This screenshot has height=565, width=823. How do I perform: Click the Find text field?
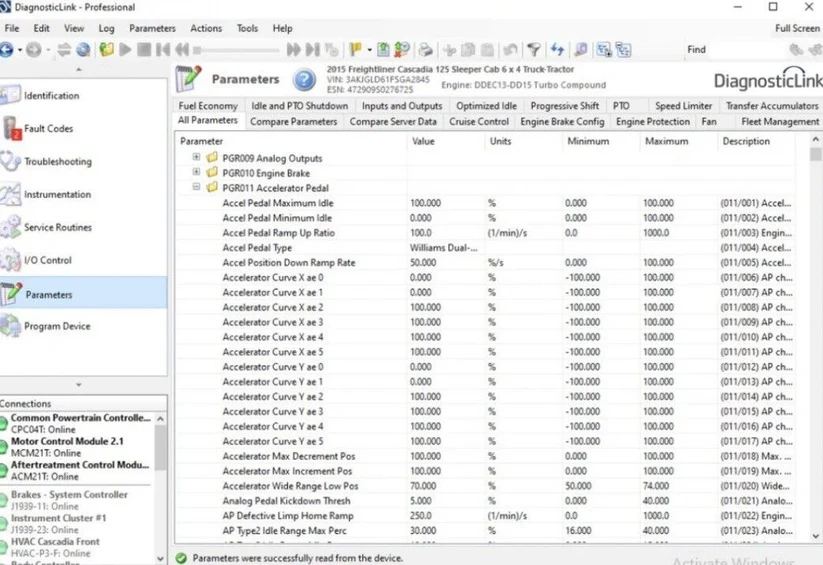[747, 50]
